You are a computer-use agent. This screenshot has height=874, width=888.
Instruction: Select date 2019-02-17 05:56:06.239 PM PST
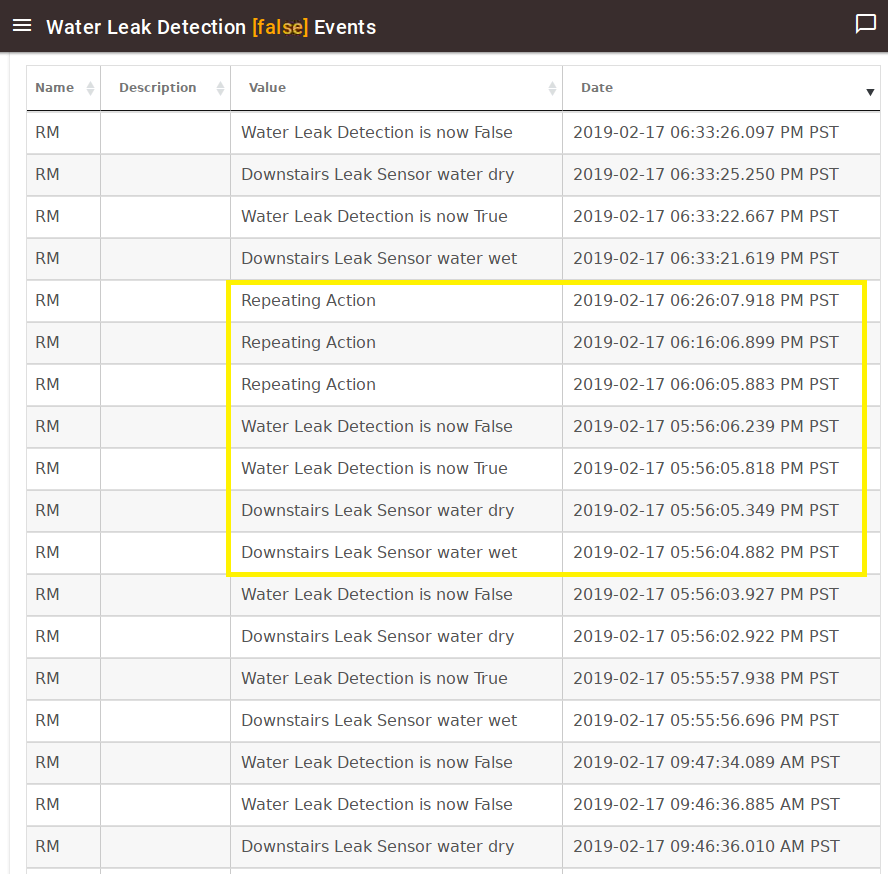tap(706, 427)
